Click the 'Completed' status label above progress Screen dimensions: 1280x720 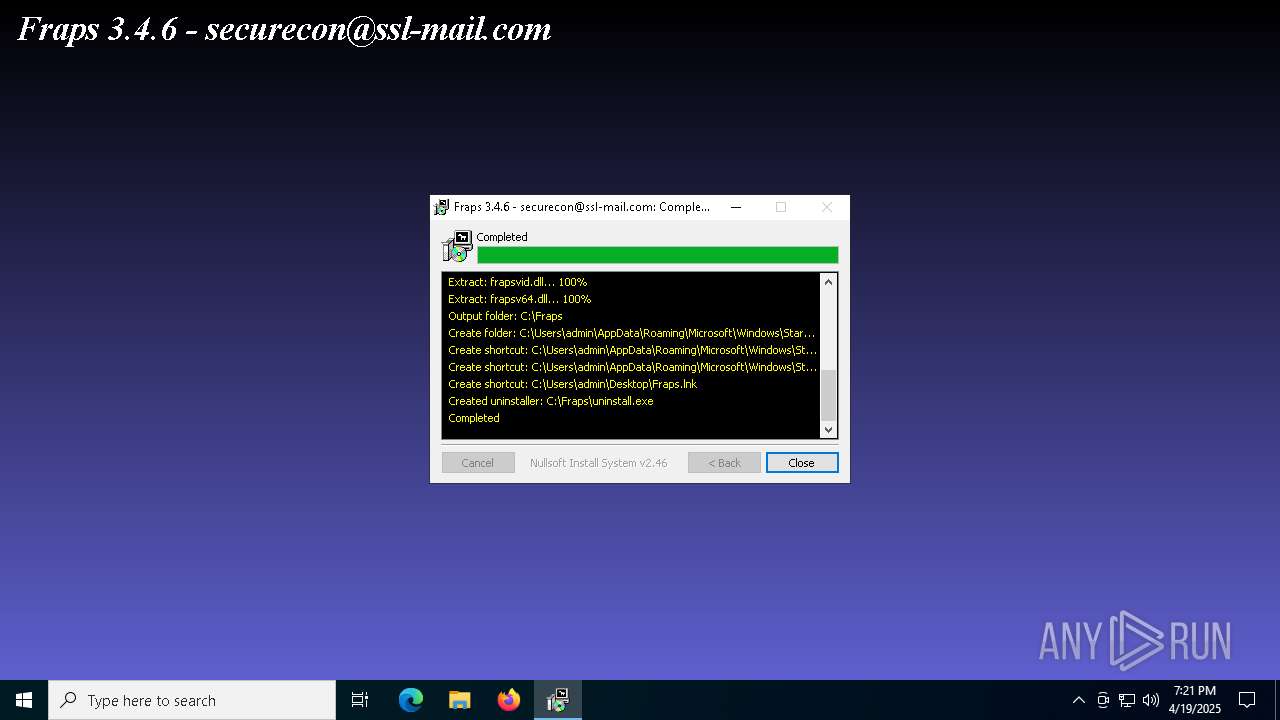coord(502,237)
